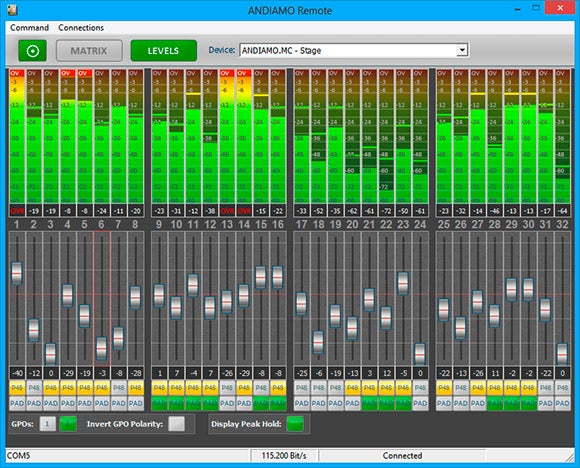
Task: Click the channel 32 gain fader handle
Action: [562, 354]
